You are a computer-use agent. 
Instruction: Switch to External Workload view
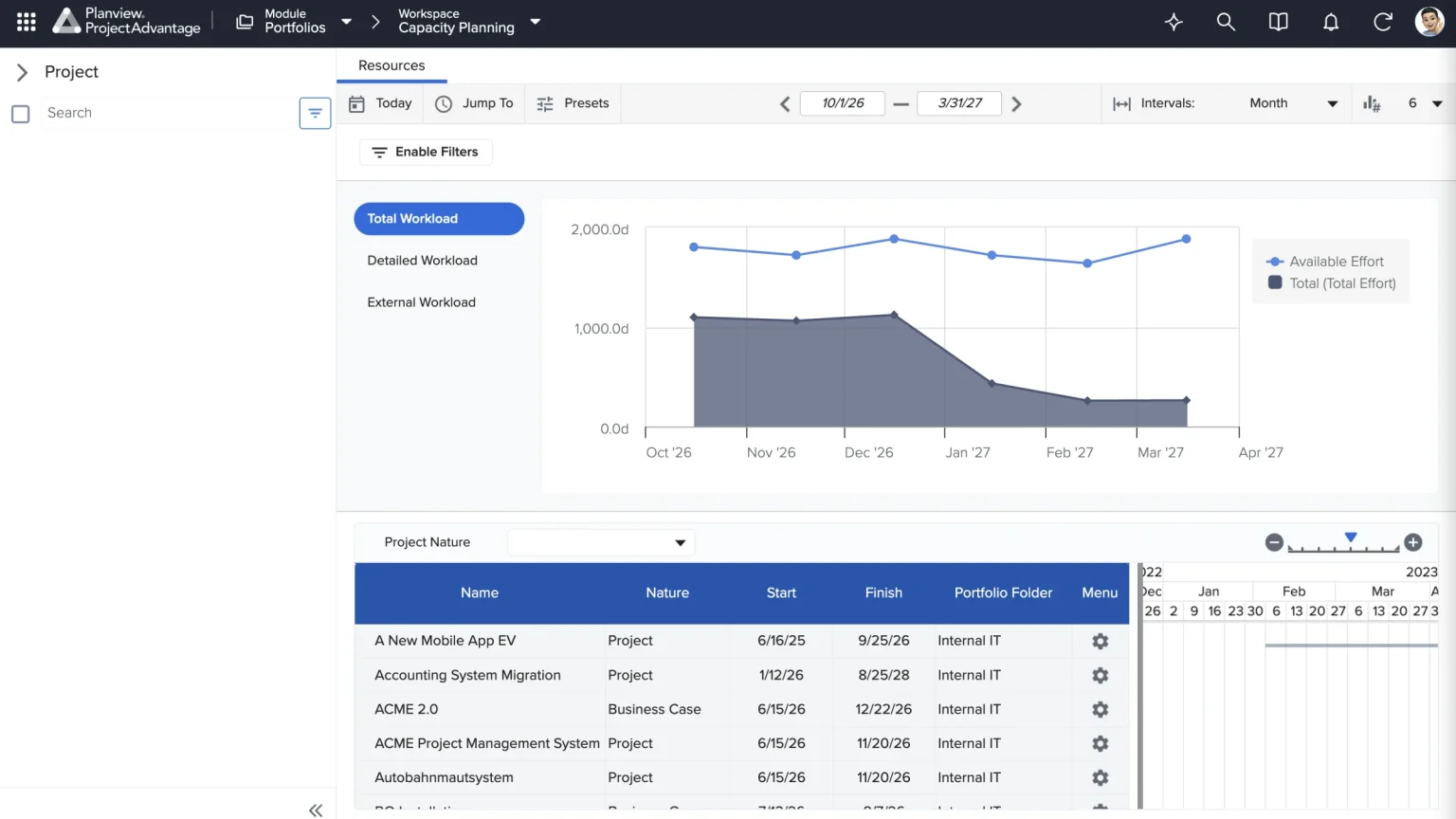coord(422,302)
